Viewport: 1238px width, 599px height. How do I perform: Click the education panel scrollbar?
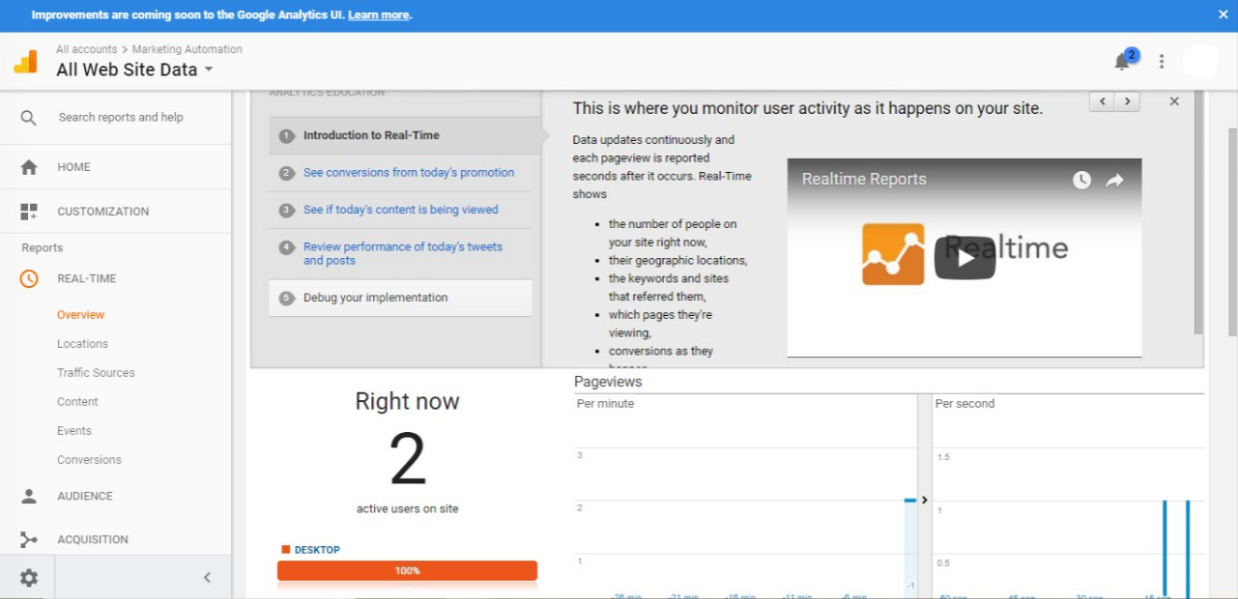click(x=1199, y=213)
